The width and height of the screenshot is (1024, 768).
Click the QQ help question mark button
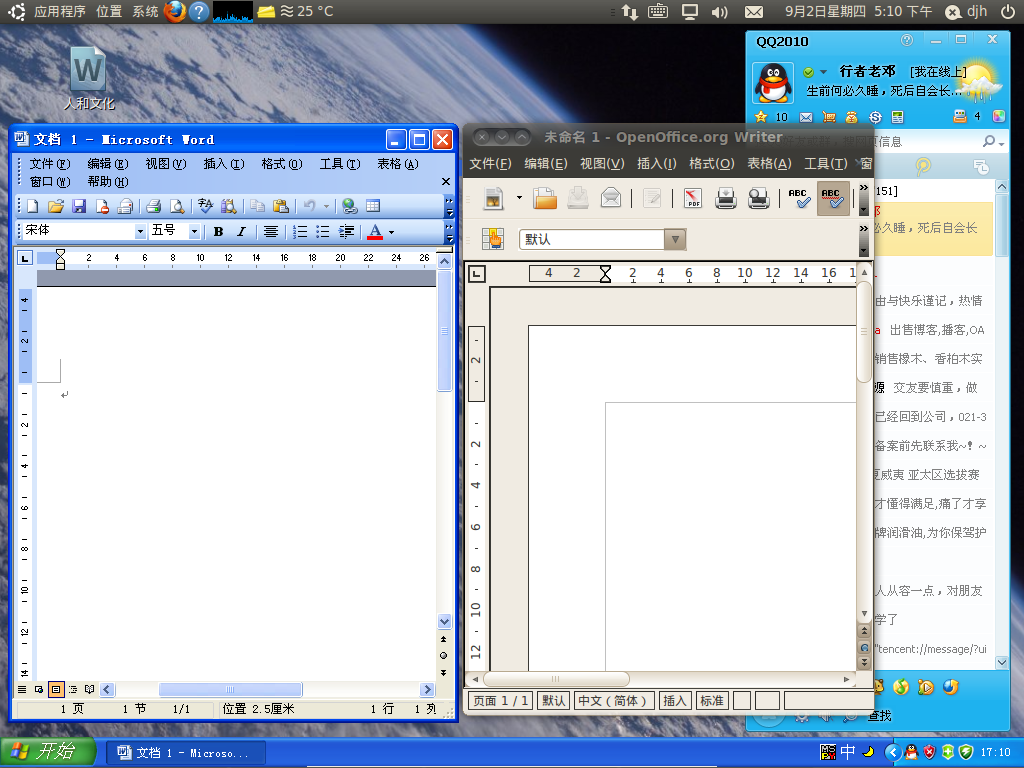pos(906,40)
